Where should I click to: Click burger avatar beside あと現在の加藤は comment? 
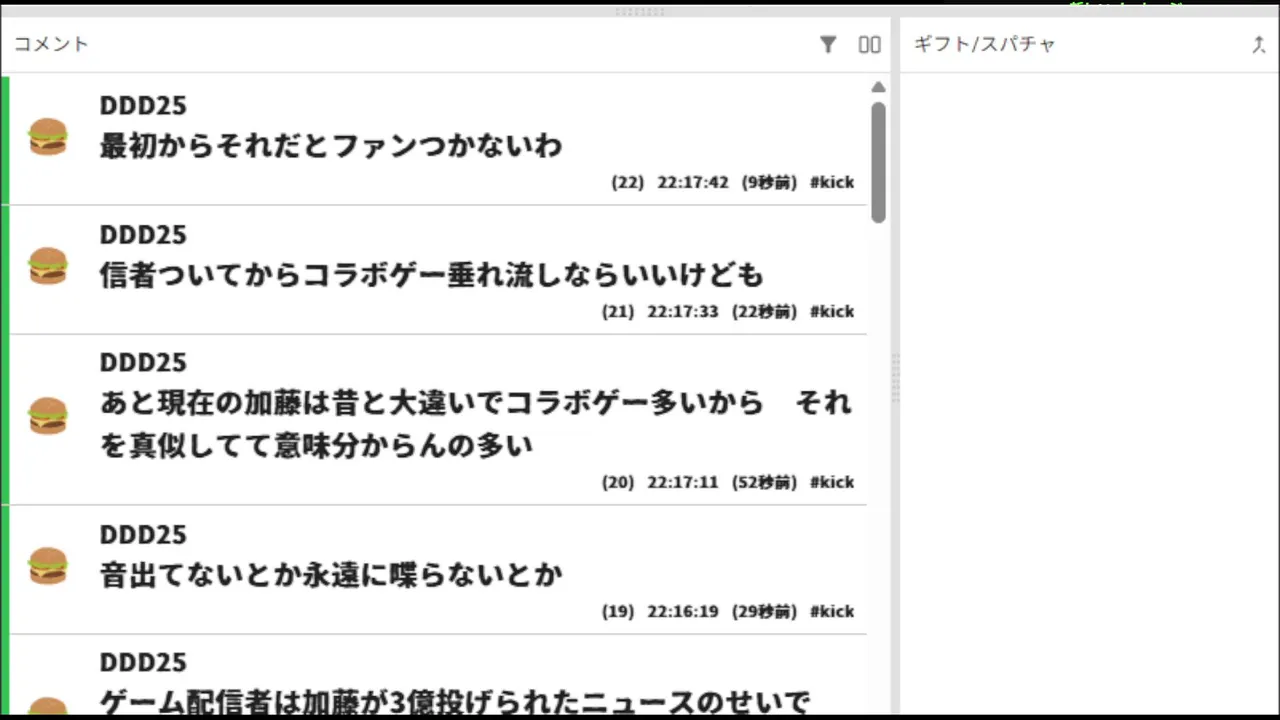pos(48,416)
